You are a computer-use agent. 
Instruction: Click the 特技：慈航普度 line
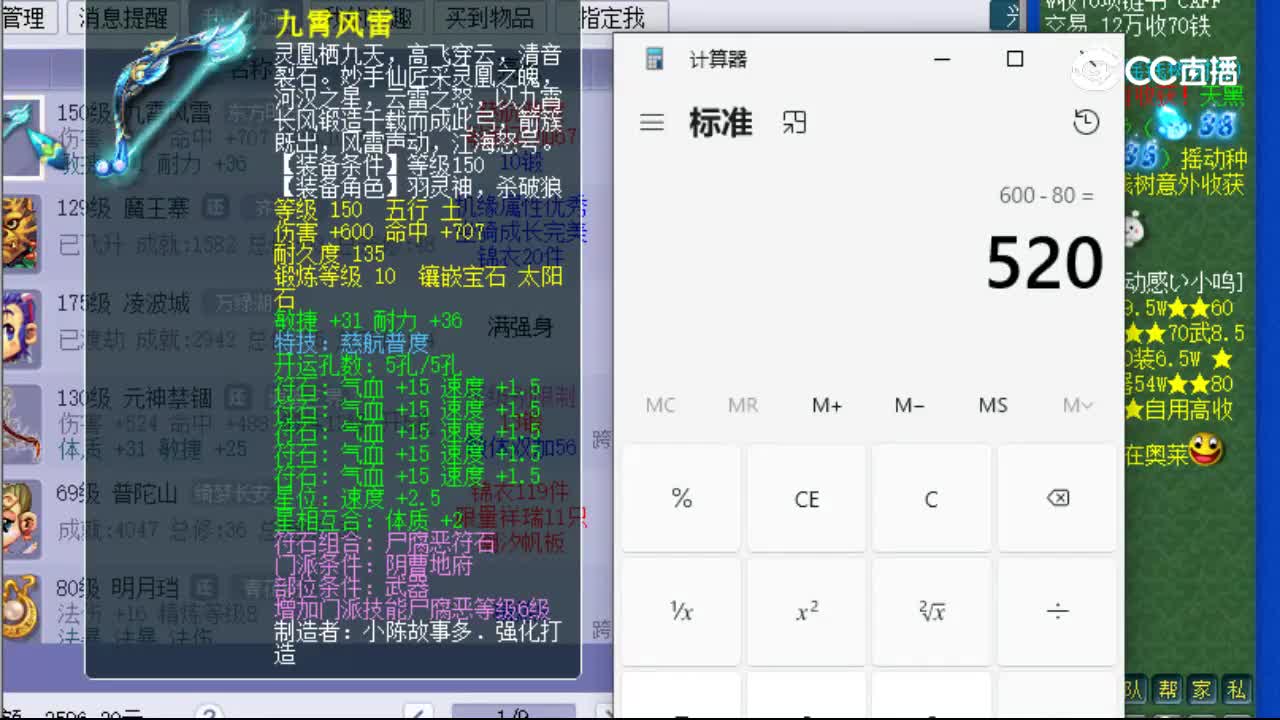352,342
